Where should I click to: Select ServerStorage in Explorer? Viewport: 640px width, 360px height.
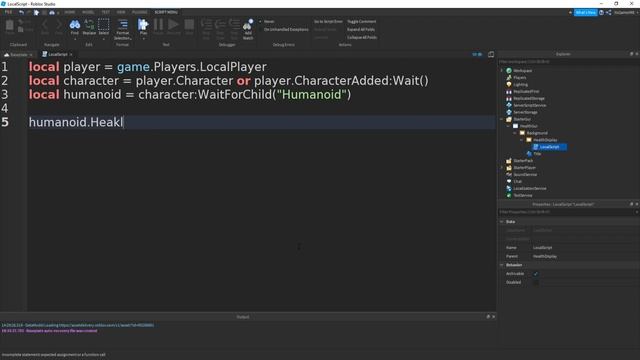[525, 112]
